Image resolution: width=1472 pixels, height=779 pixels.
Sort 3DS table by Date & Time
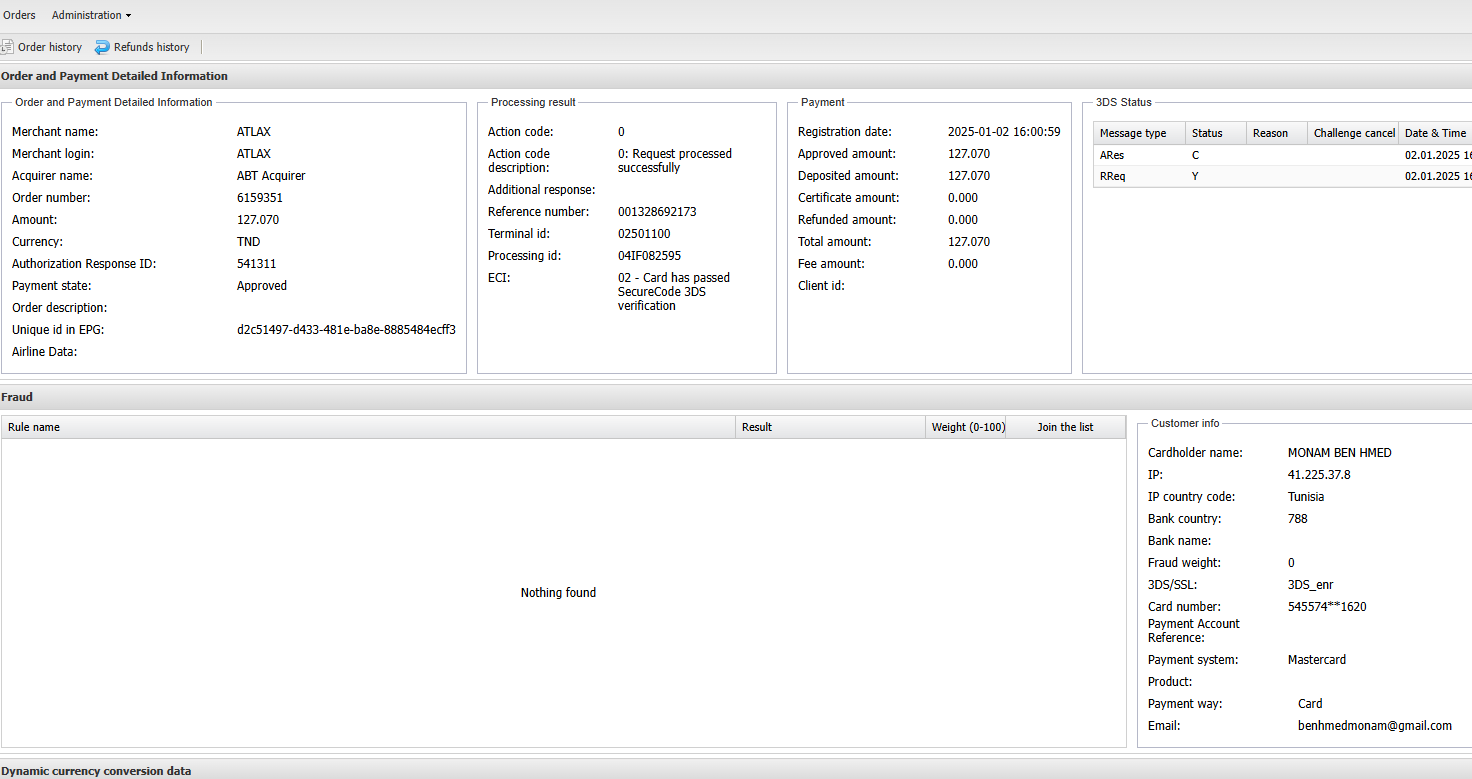tap(1435, 133)
